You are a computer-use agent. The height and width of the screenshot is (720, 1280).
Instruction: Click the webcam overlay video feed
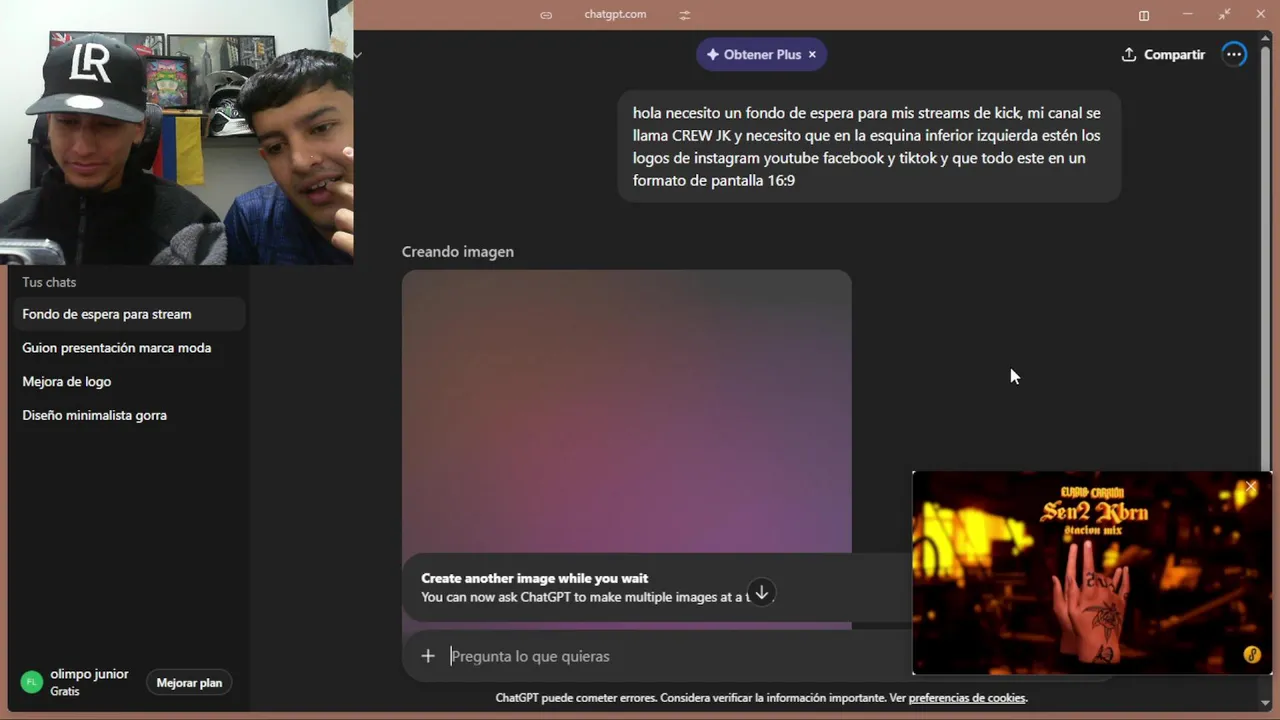point(177,132)
